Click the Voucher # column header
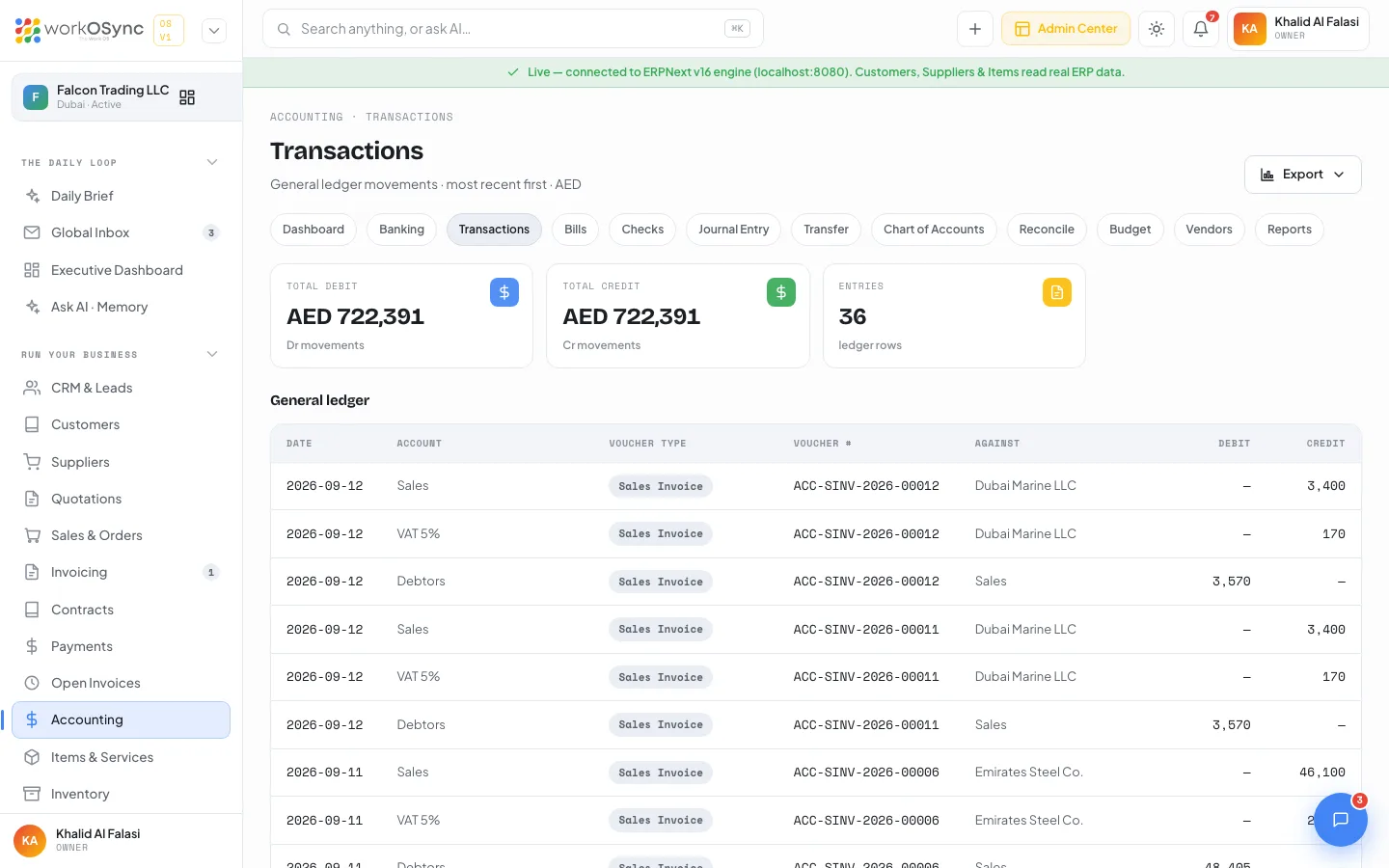Image resolution: width=1389 pixels, height=868 pixels. coord(822,444)
